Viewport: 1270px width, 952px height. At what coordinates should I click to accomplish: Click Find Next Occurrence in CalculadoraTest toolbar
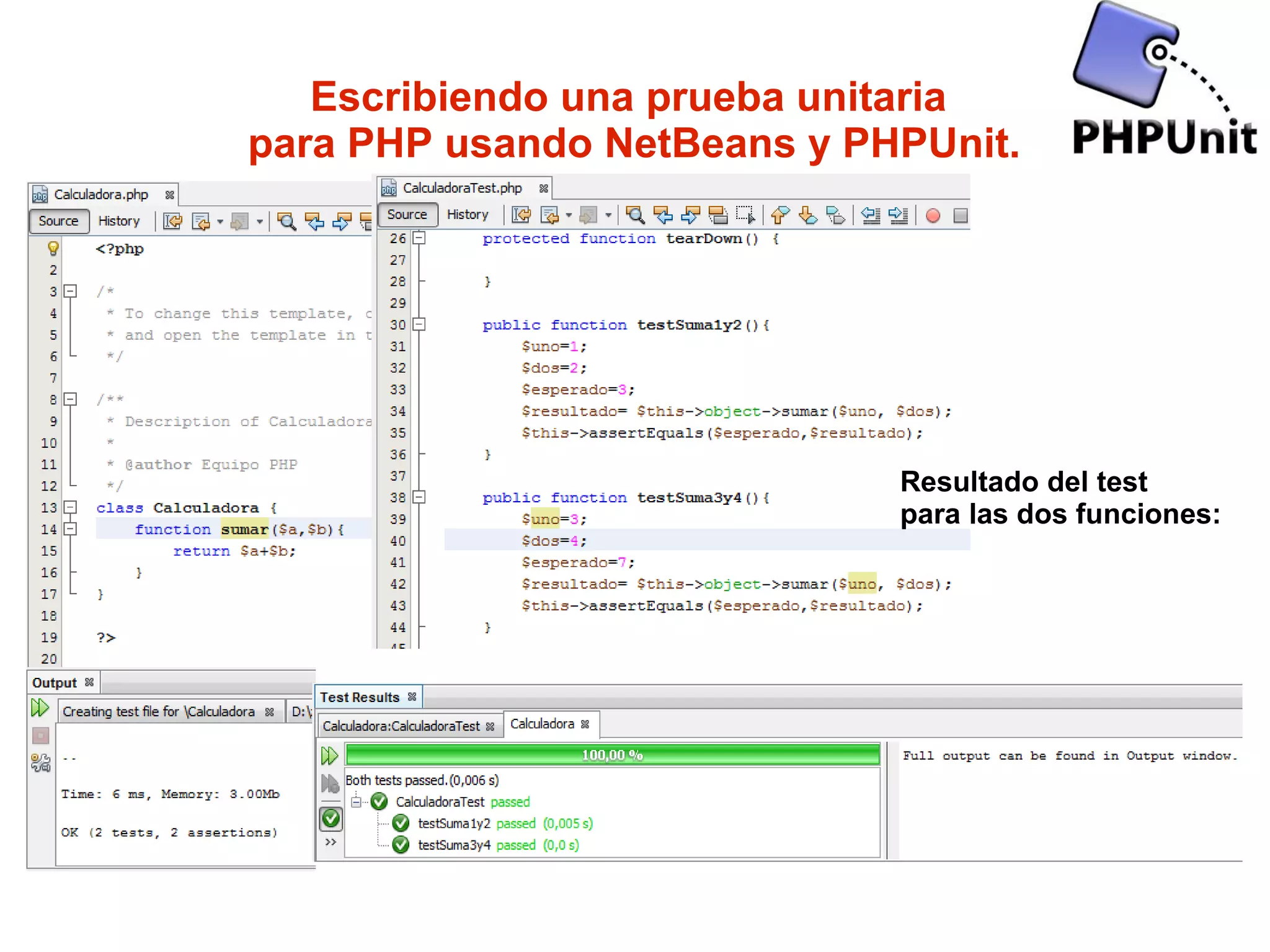pos(690,215)
